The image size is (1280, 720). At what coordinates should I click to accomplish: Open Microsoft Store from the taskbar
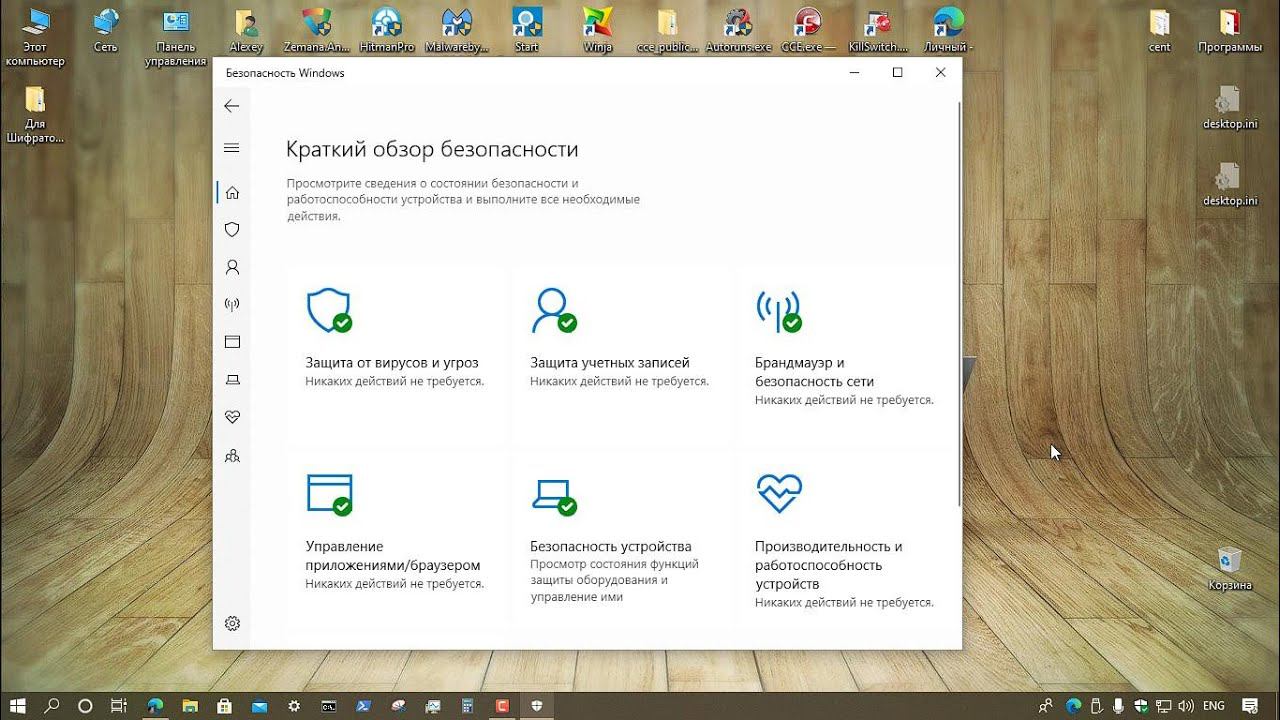225,705
